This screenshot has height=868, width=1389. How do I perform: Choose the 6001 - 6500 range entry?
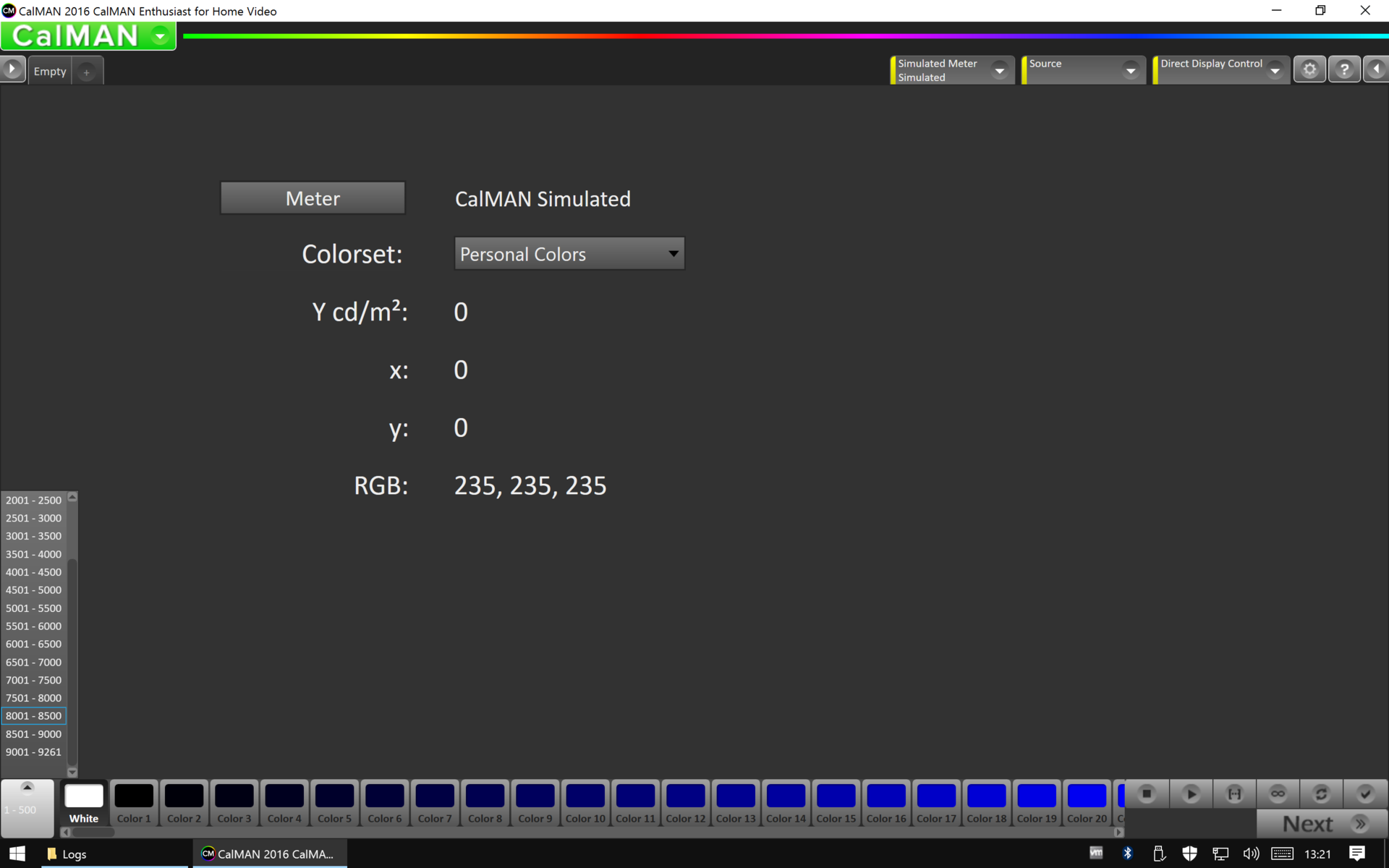[x=33, y=644]
